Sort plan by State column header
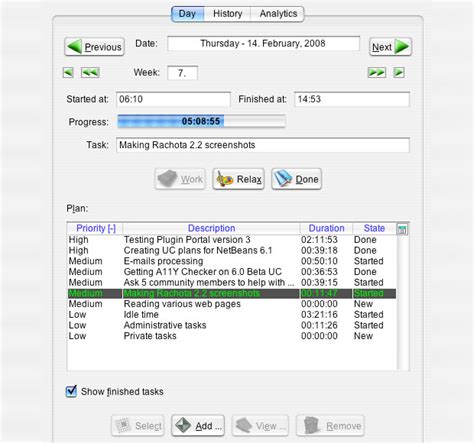 [374, 228]
